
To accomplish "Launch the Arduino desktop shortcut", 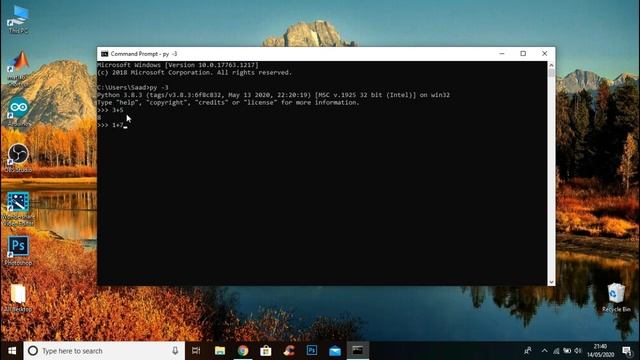I will click(18, 111).
